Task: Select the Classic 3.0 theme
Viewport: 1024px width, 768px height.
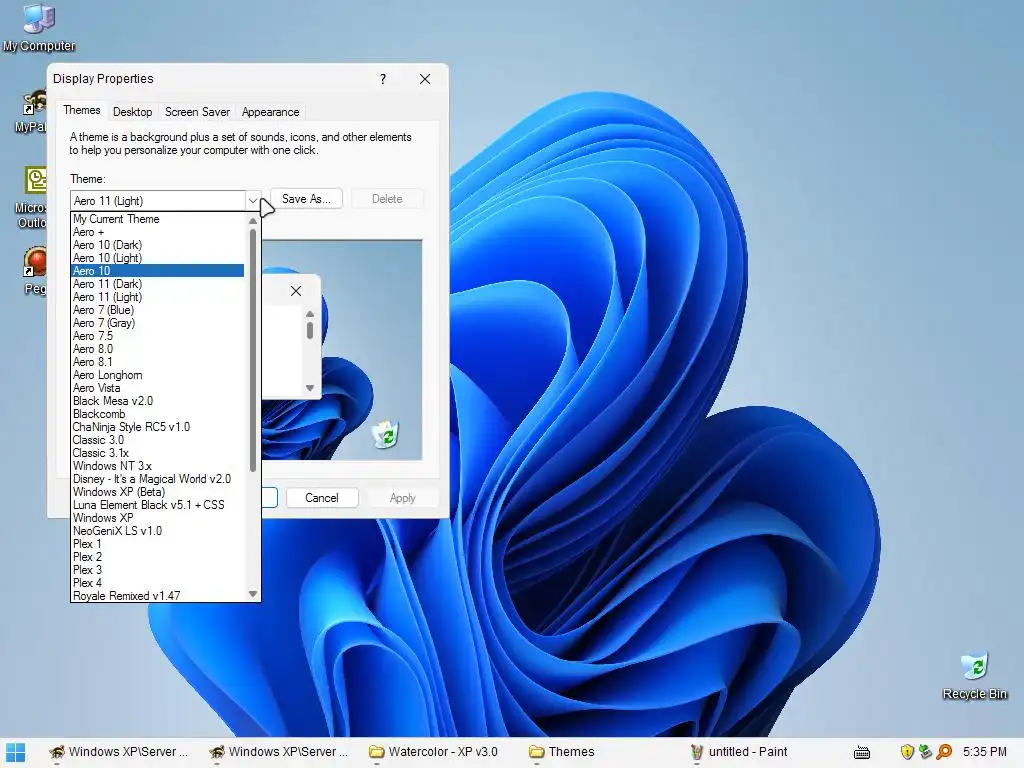Action: click(157, 440)
